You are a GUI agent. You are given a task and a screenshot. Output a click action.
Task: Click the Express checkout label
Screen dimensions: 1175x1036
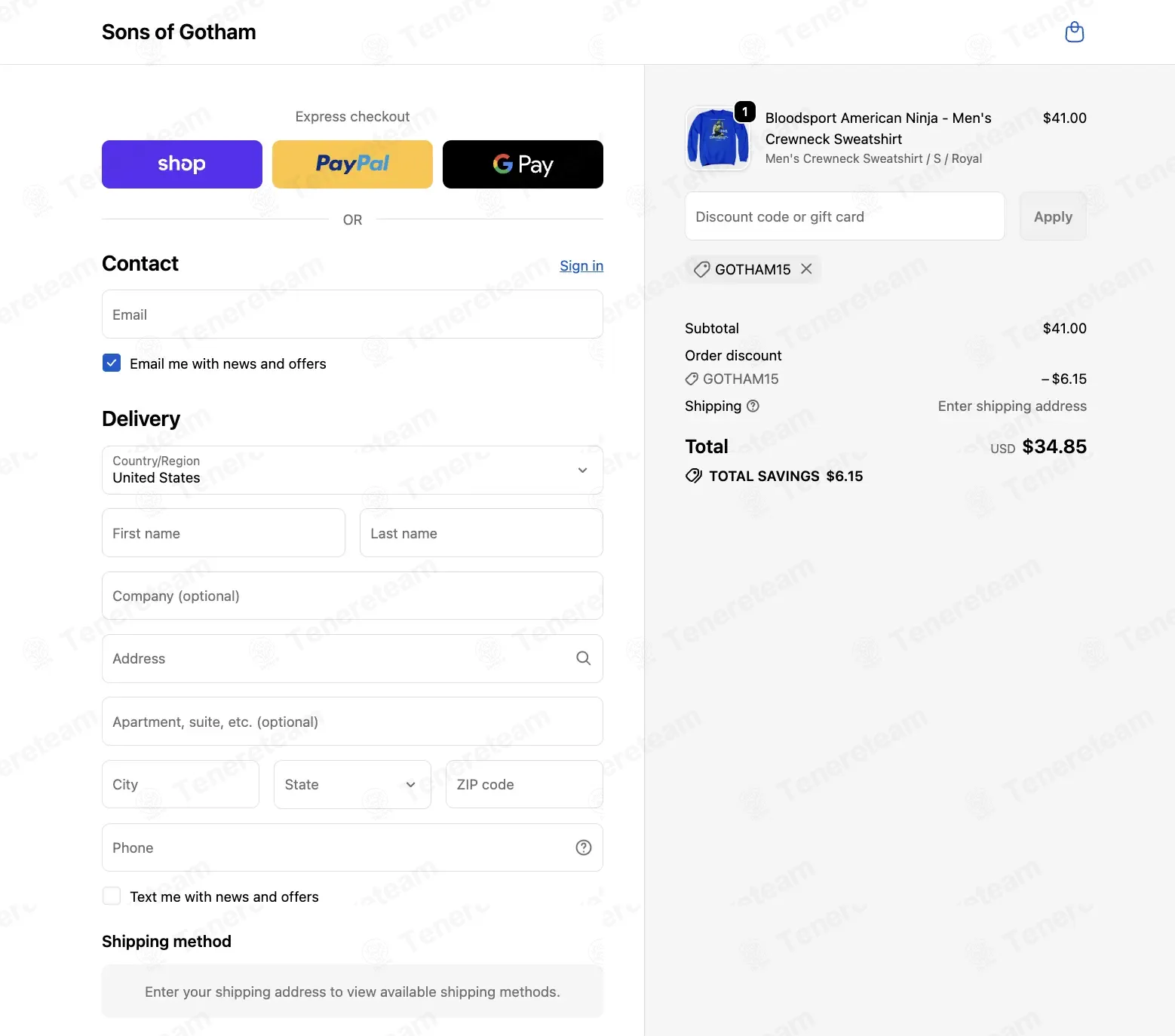click(x=352, y=117)
